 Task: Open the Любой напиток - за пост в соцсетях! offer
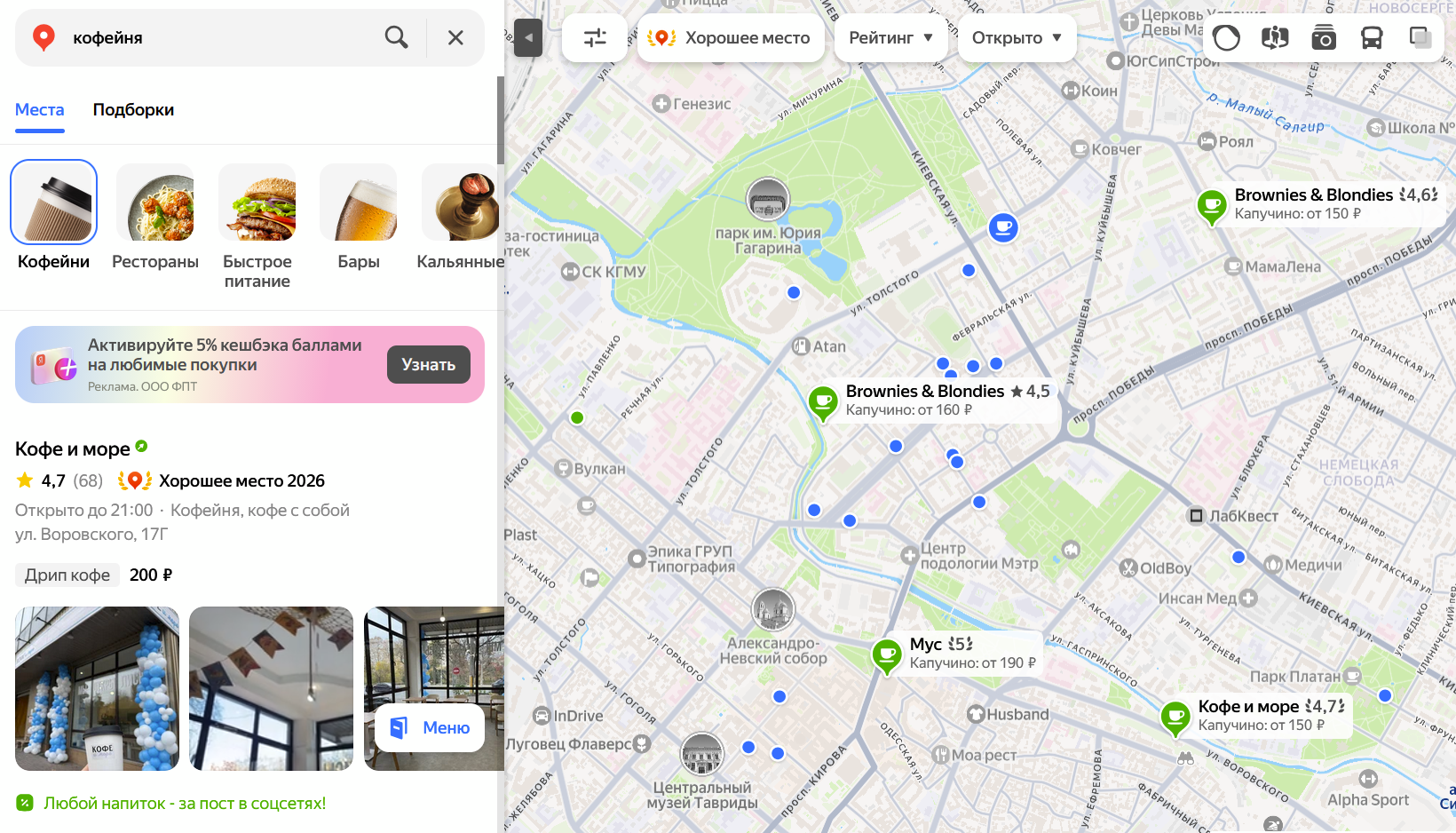pyautogui.click(x=185, y=804)
